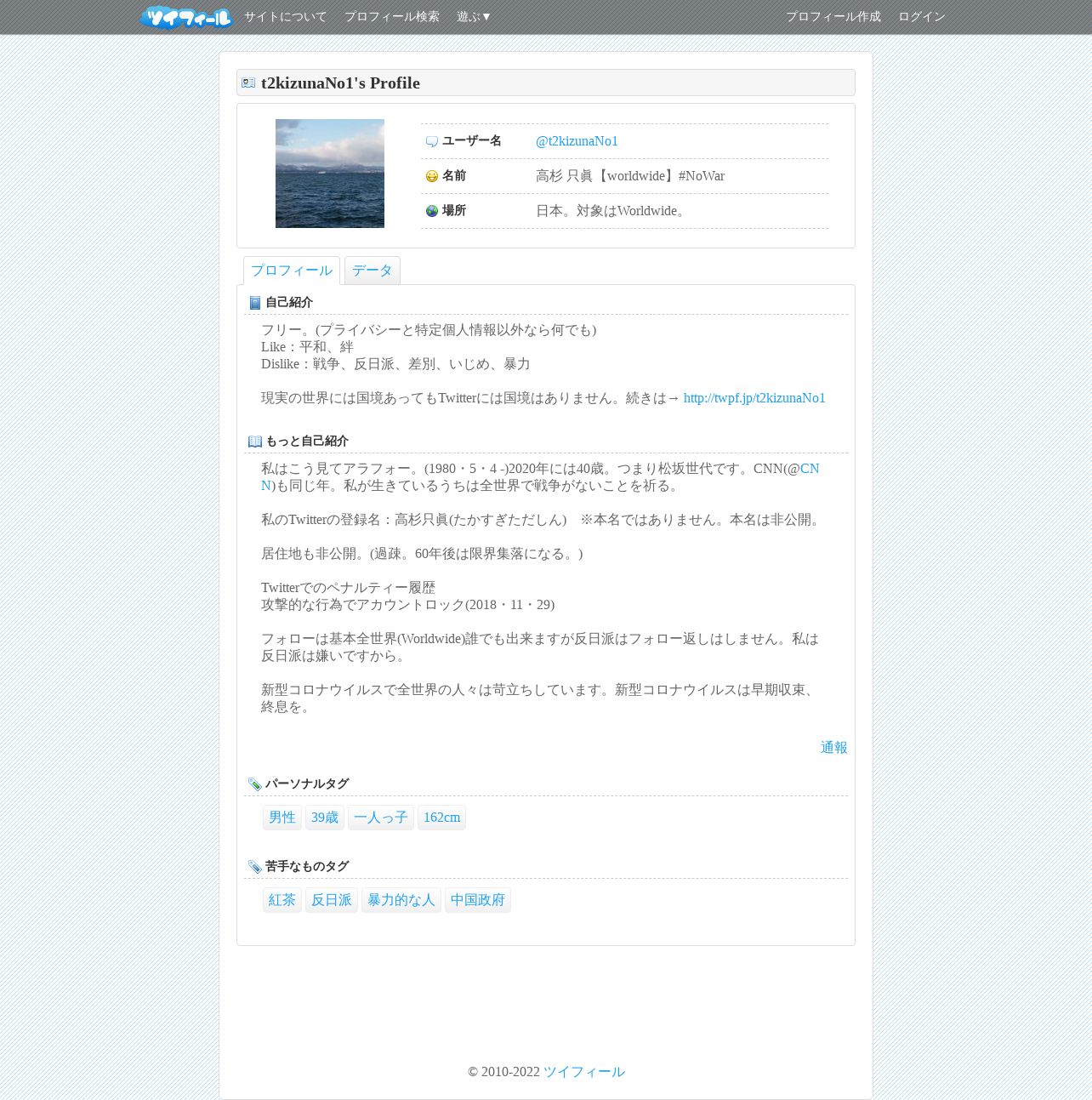The width and height of the screenshot is (1092, 1100).
Task: Open サイトについて in the navigation bar
Action: [x=285, y=17]
